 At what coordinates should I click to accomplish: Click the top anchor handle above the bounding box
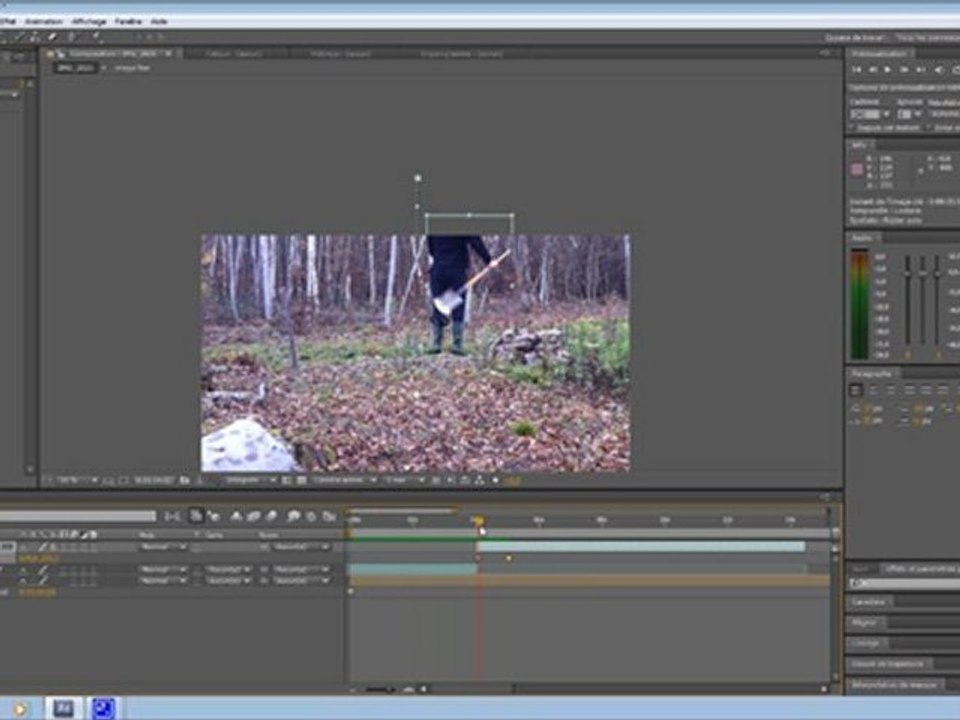click(x=418, y=178)
